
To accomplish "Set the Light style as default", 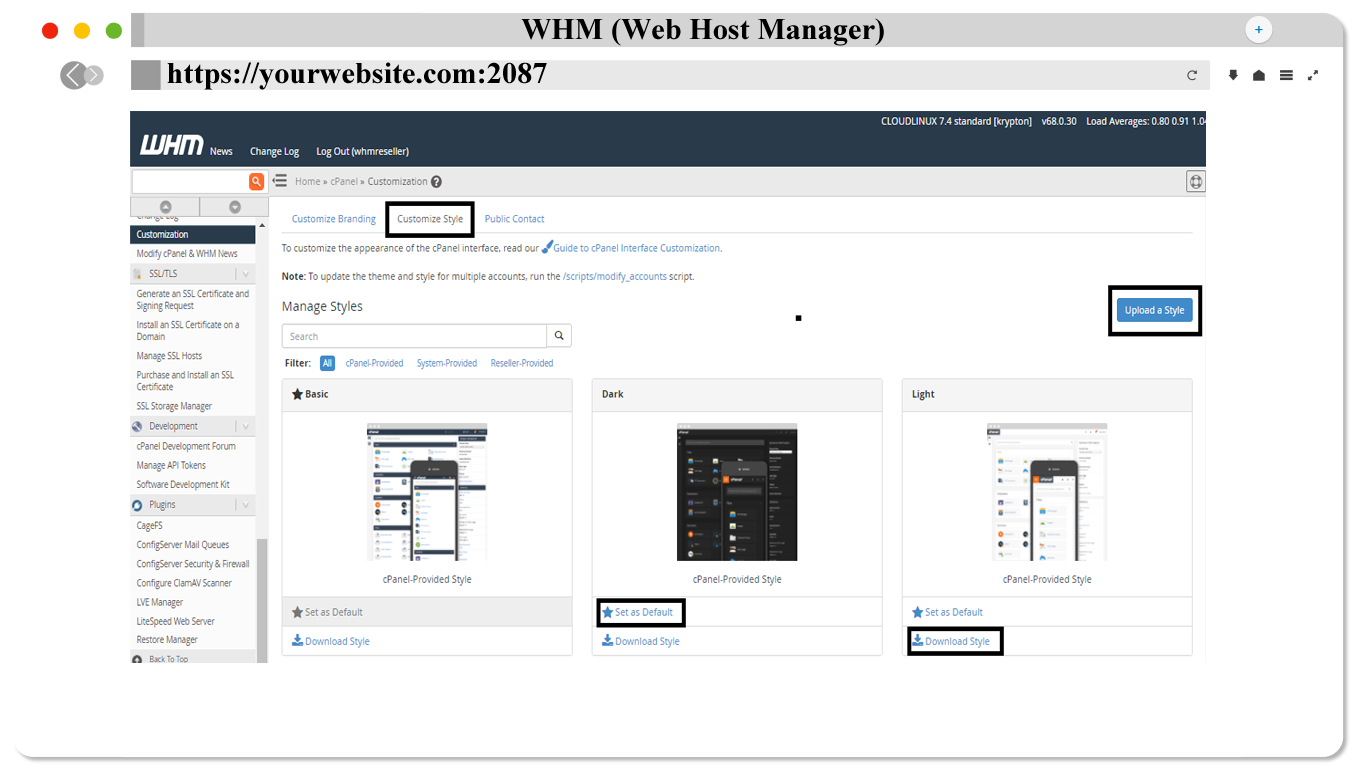I will pyautogui.click(x=947, y=612).
